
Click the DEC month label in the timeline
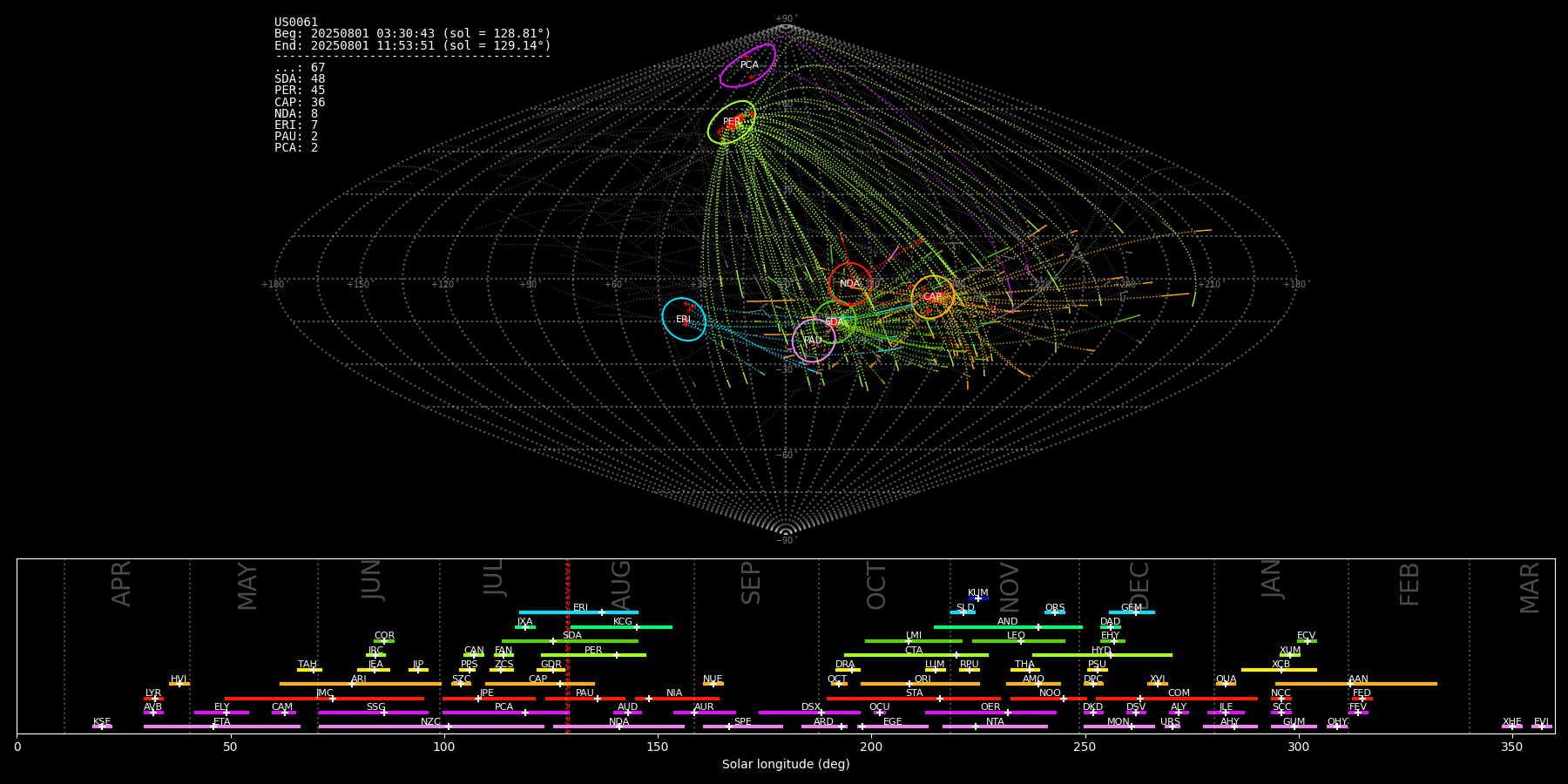[x=1139, y=586]
